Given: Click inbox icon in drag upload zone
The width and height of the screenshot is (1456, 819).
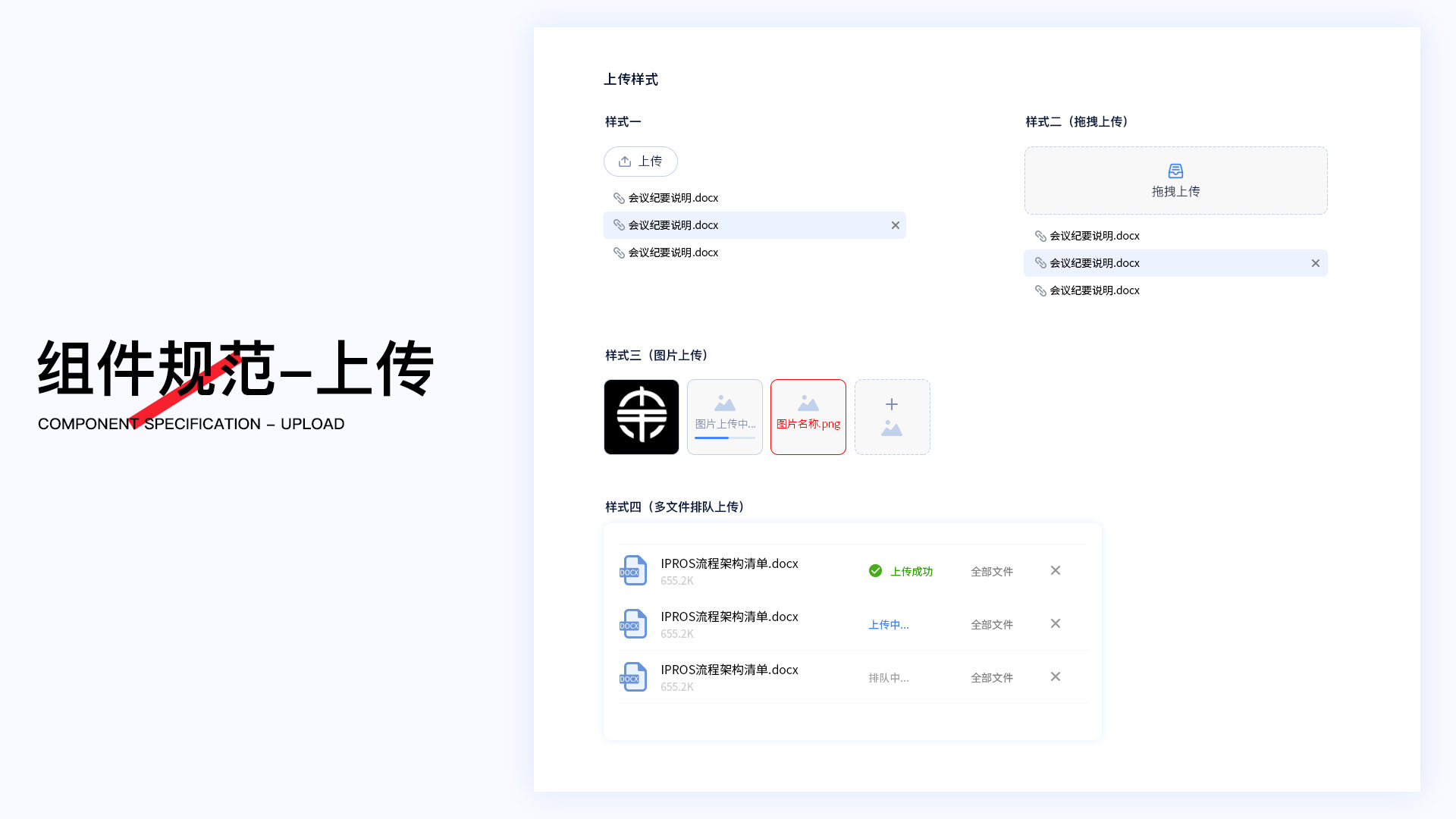Looking at the screenshot, I should (1175, 171).
